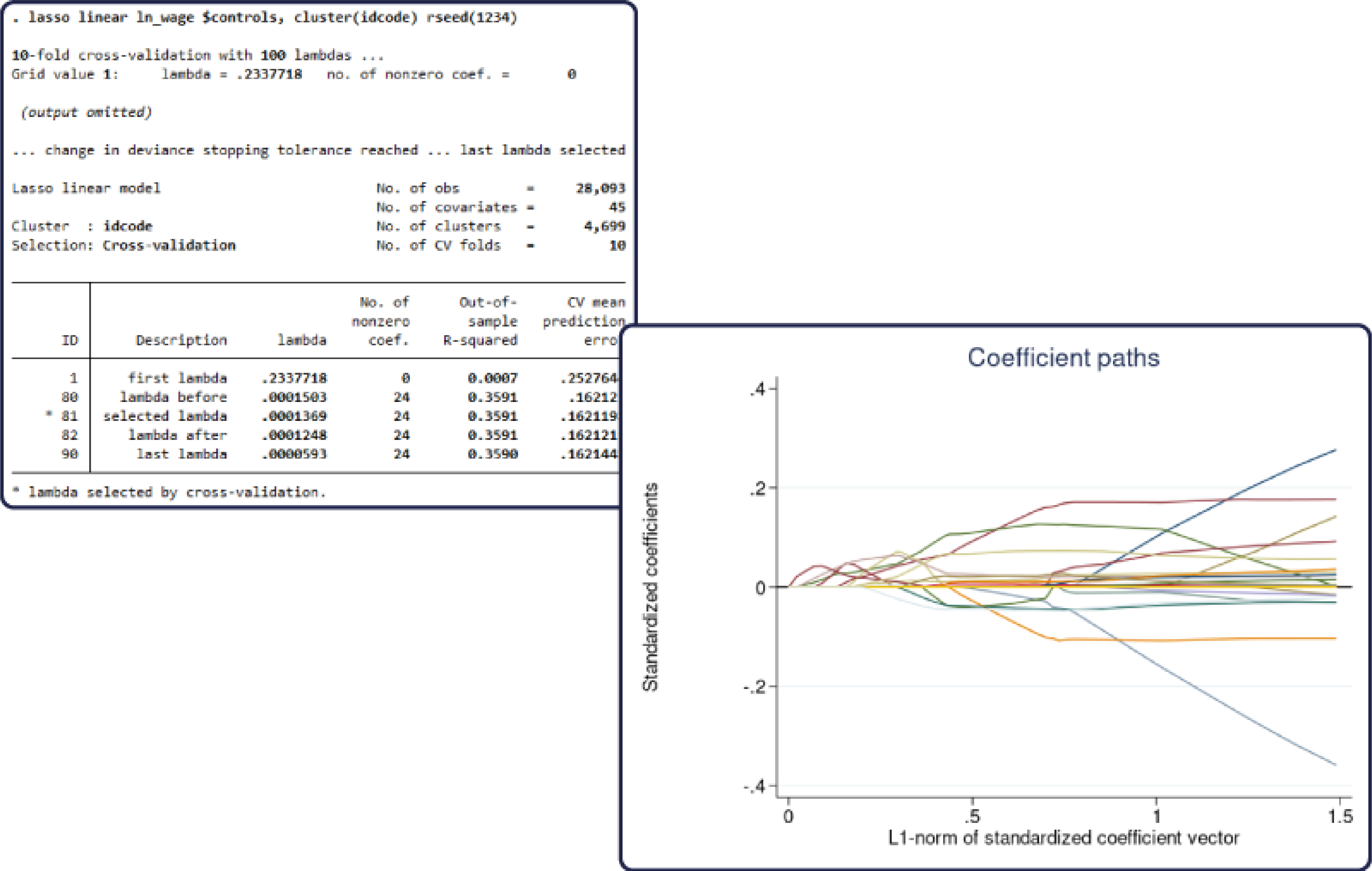Select the 'last lambda' row description

click(x=181, y=454)
